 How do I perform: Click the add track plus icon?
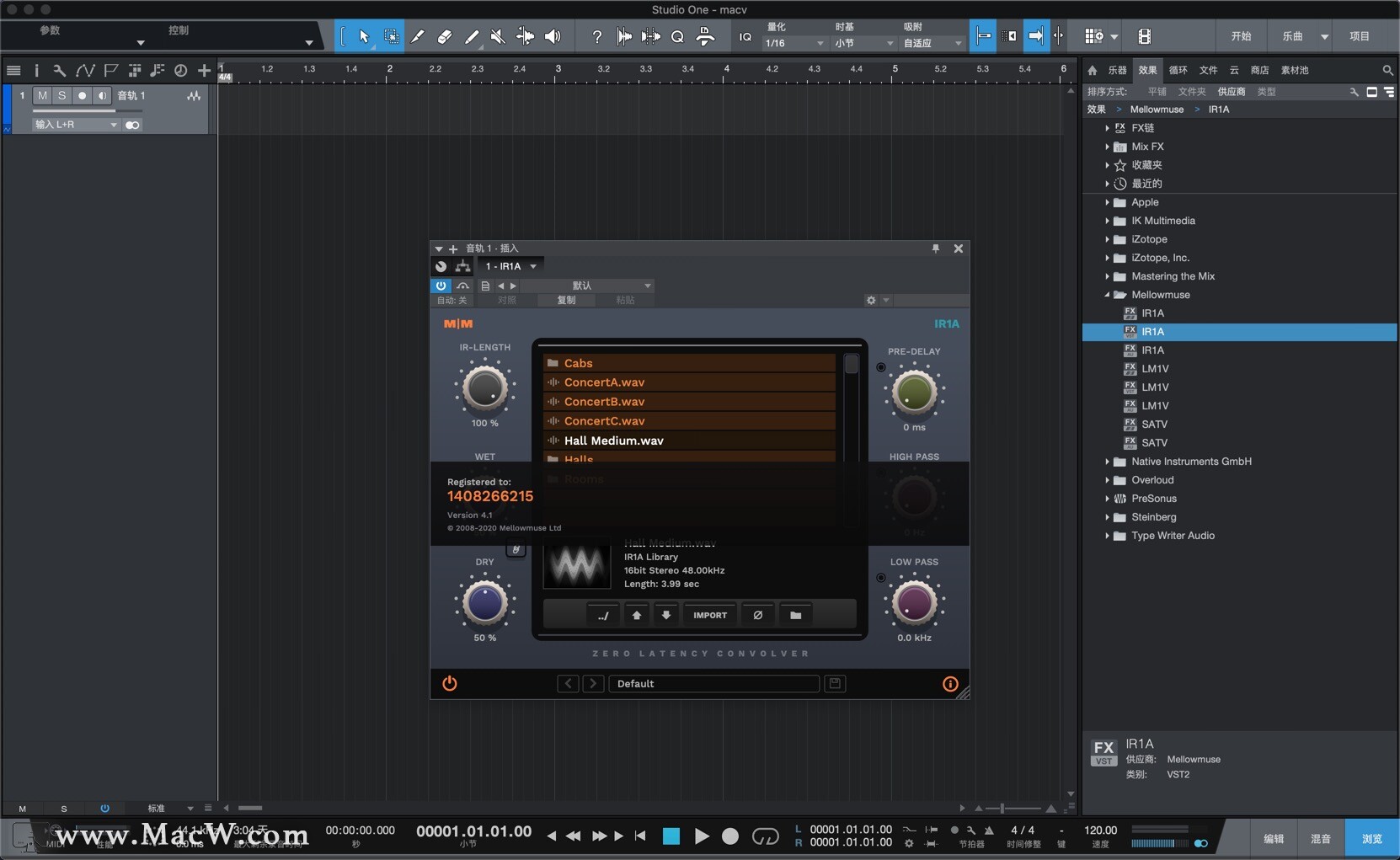click(204, 71)
